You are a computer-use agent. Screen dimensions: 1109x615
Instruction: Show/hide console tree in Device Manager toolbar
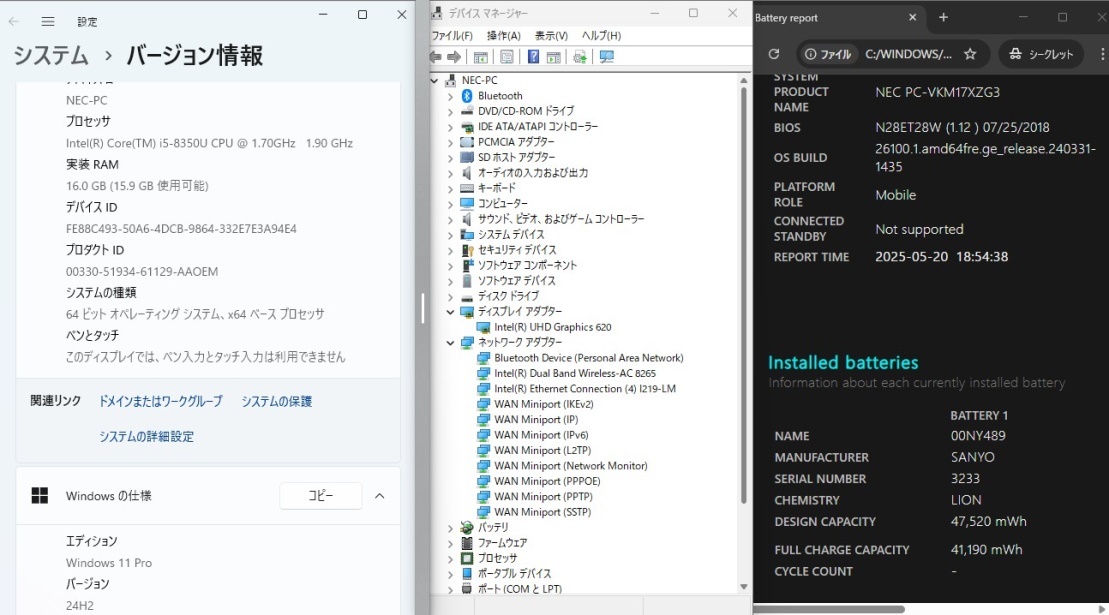[x=481, y=57]
